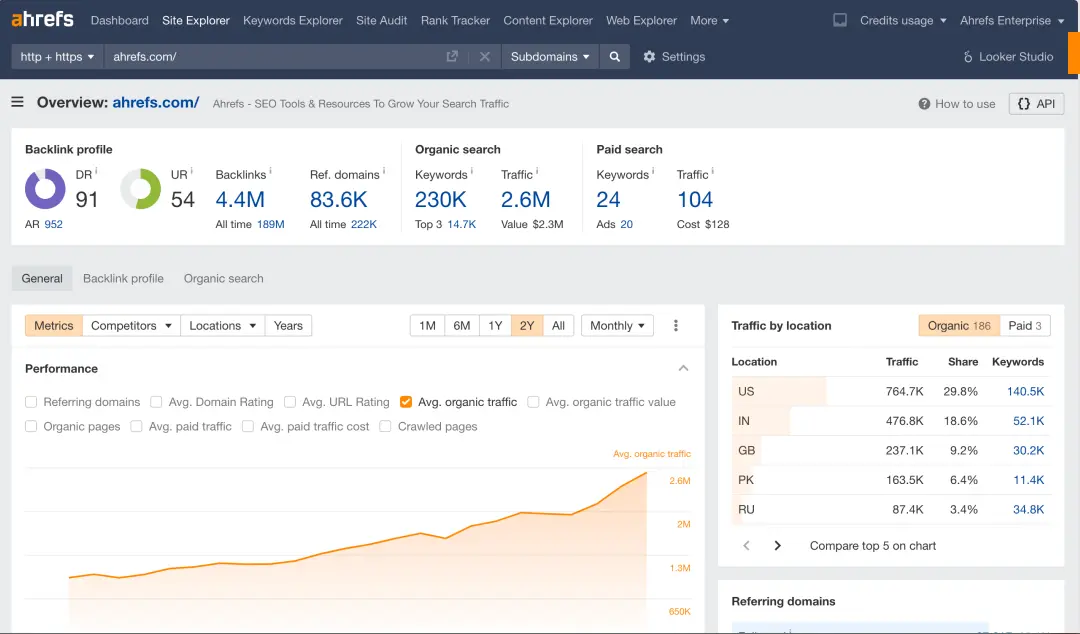Switch to the Backlink profile tab
The height and width of the screenshot is (634, 1080).
click(x=123, y=278)
